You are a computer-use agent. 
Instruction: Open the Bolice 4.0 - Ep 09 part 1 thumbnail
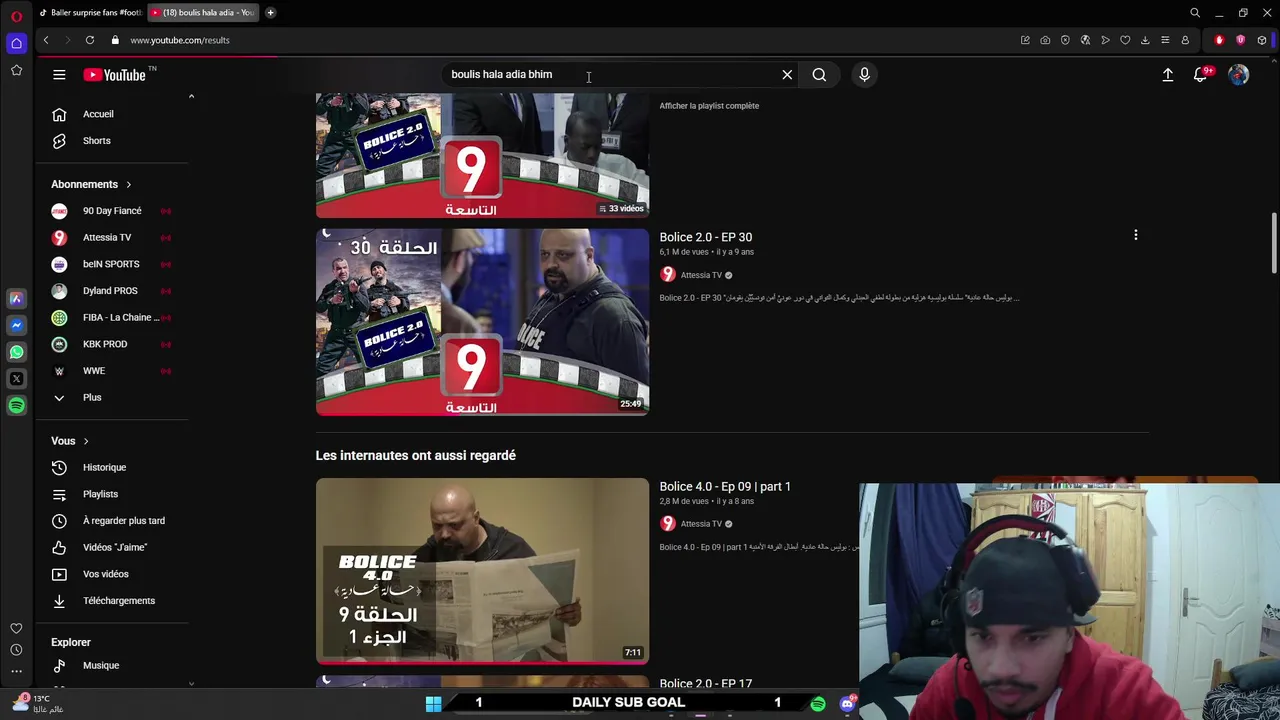[x=482, y=571]
